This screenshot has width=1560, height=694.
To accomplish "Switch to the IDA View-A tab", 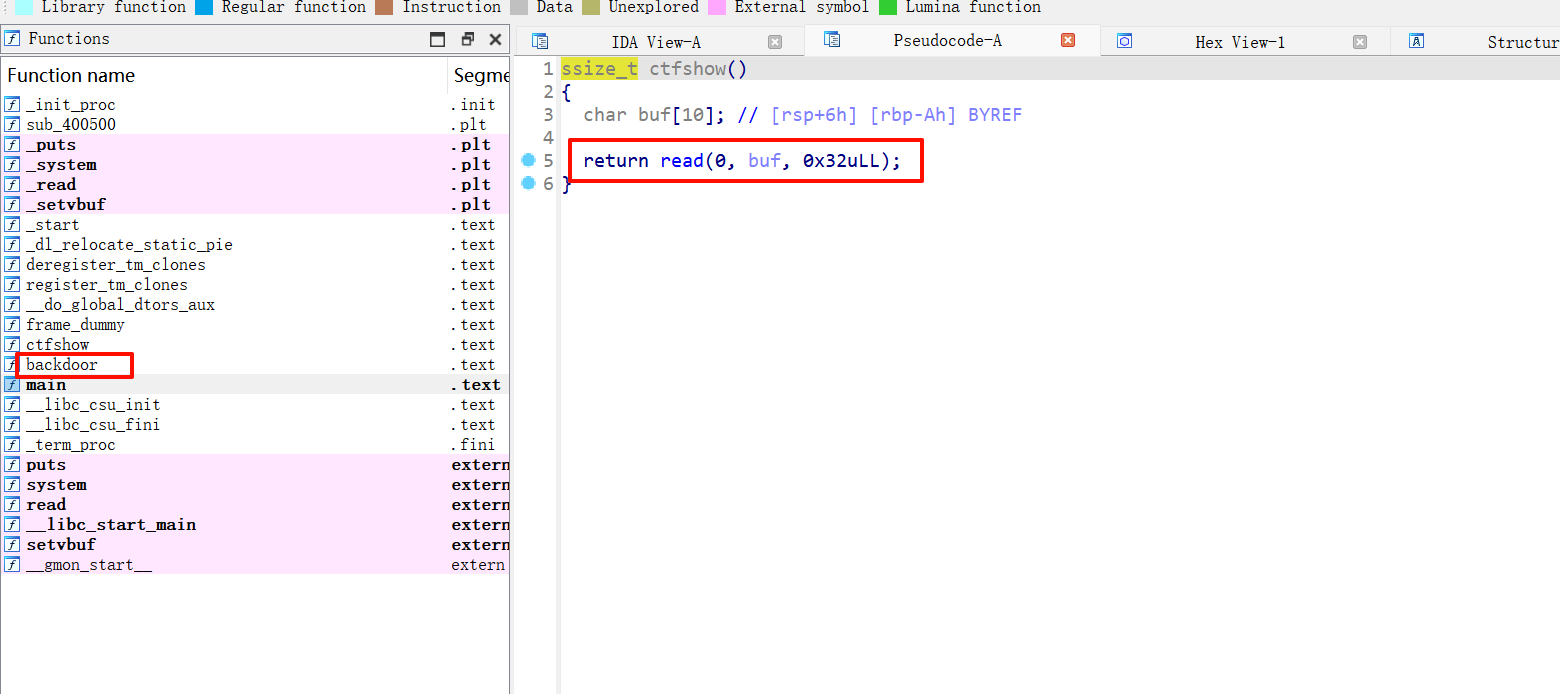I will pyautogui.click(x=656, y=42).
